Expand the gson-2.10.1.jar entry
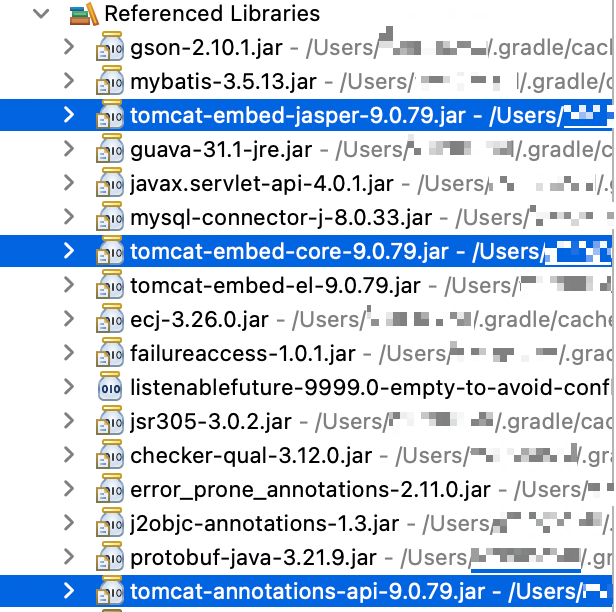This screenshot has width=616, height=612. (69, 47)
